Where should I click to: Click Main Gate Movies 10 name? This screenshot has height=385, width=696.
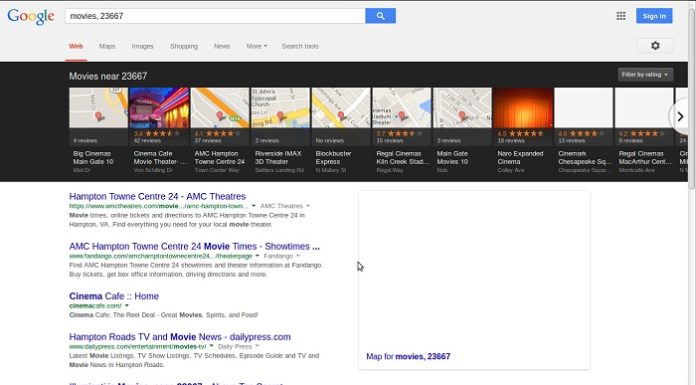click(x=452, y=158)
